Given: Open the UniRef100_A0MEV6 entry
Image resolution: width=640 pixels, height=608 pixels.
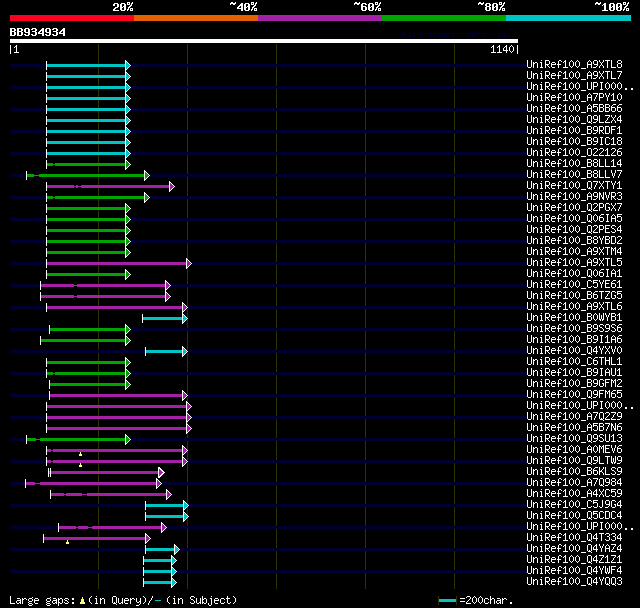Looking at the screenshot, I should pyautogui.click(x=574, y=450).
